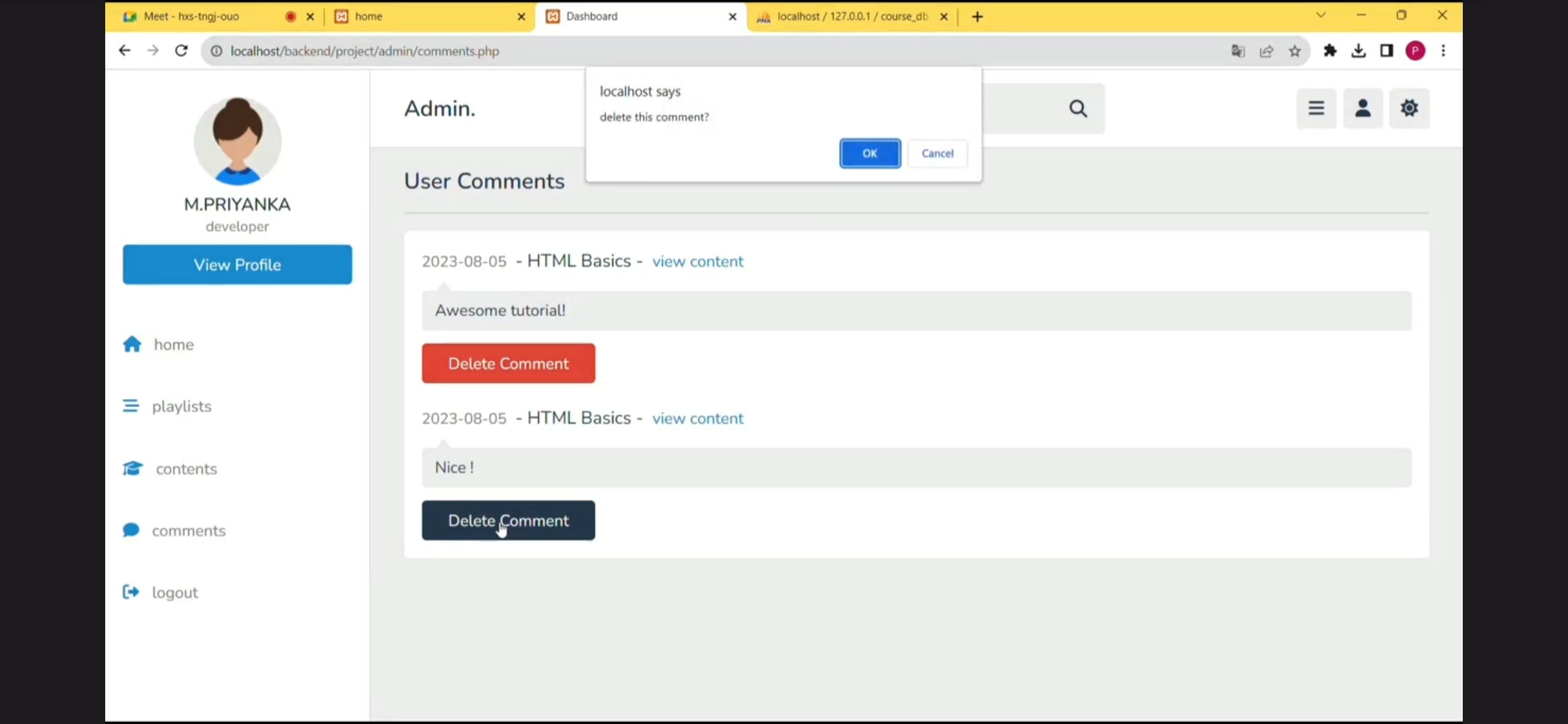Image resolution: width=1568 pixels, height=724 pixels.
Task: Open the user profile icon in header
Action: point(1362,109)
